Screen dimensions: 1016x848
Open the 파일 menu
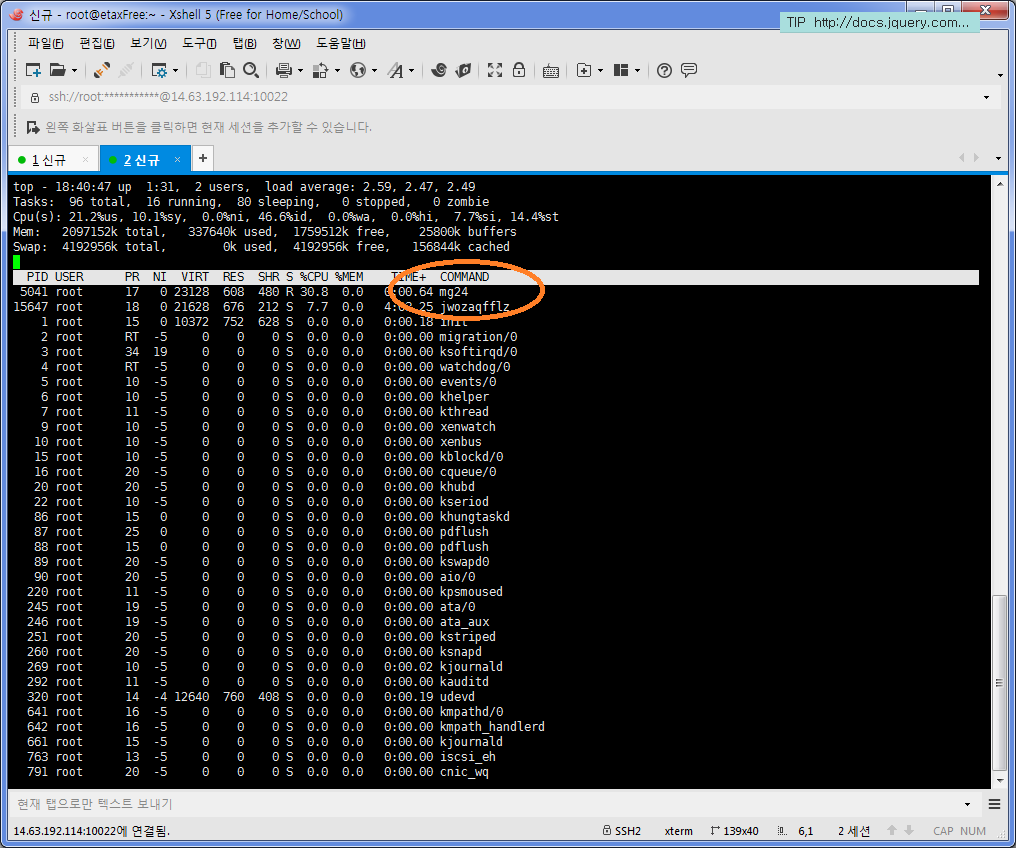[x=45, y=43]
